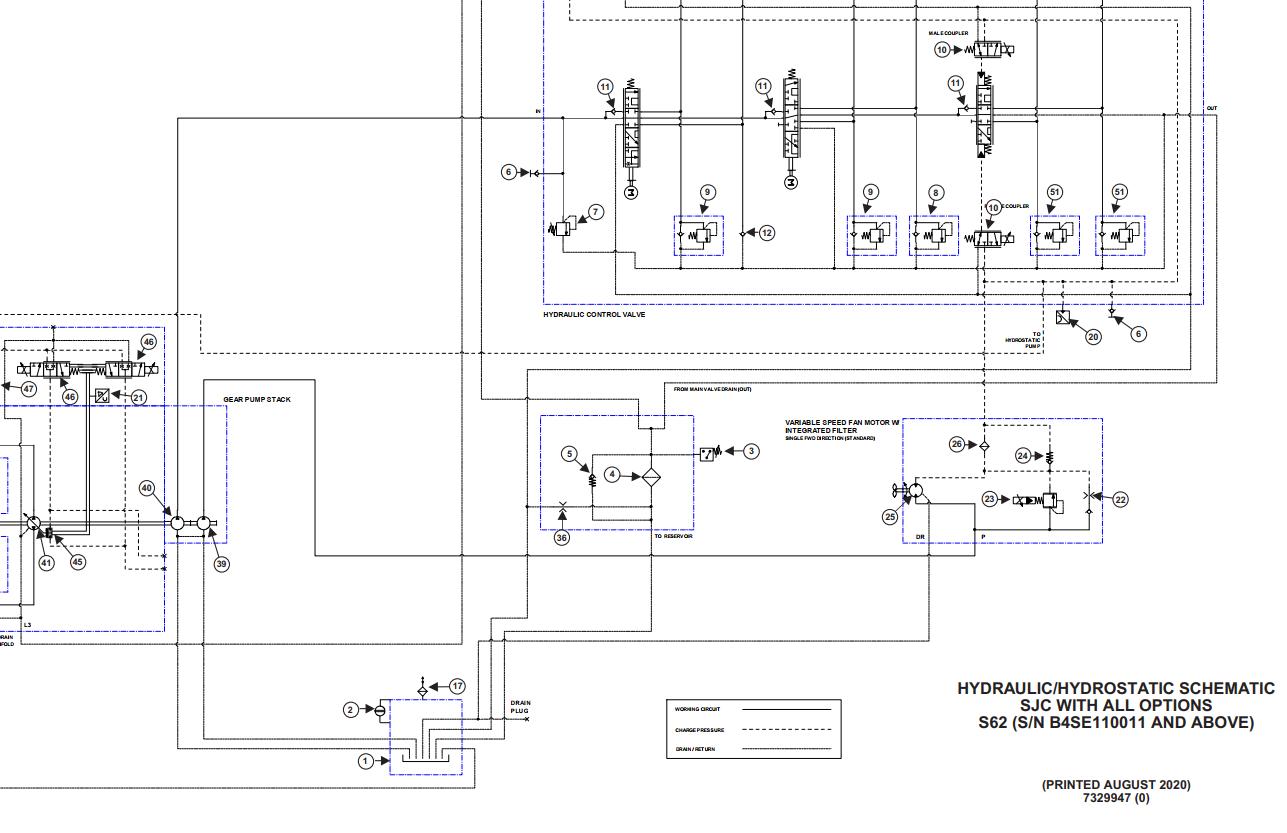Click callout bubble 20
Image resolution: width=1287 pixels, height=833 pixels.
[x=1093, y=337]
